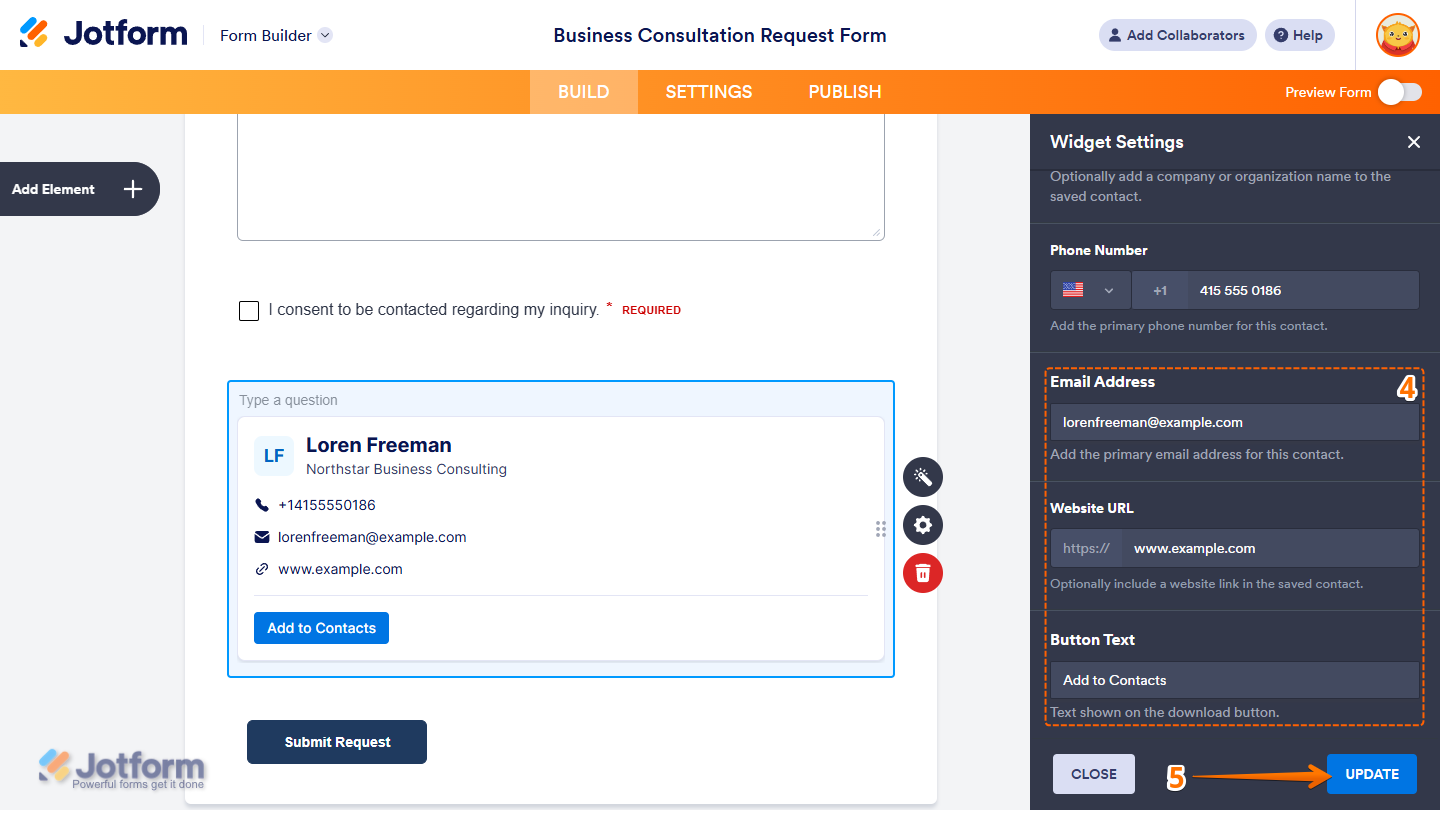Switch to the SETTINGS tab
This screenshot has width=1440, height=814.
click(x=709, y=92)
